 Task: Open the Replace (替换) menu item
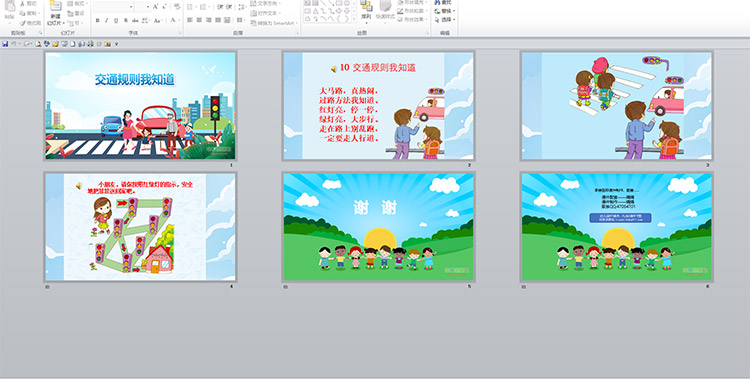[x=445, y=11]
